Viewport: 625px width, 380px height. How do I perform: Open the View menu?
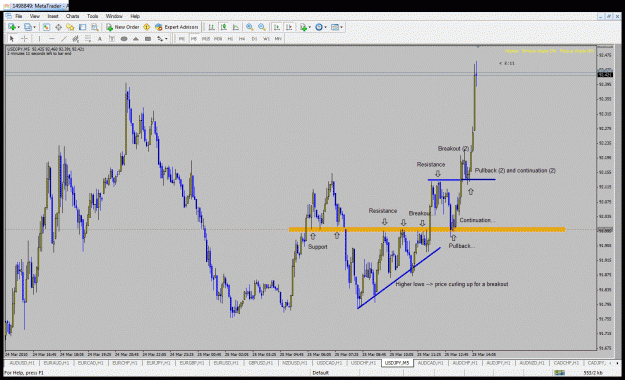(35, 16)
